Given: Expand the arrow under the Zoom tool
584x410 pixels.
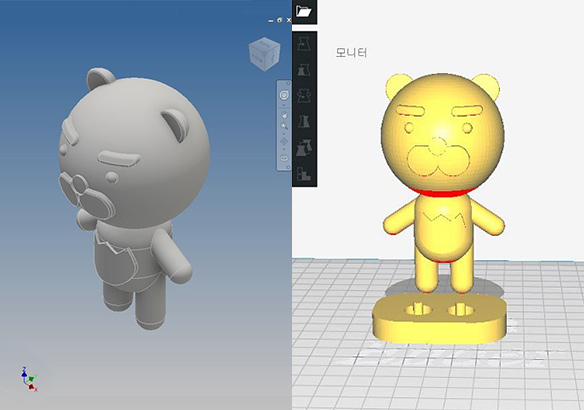Looking at the screenshot, I should click(284, 134).
